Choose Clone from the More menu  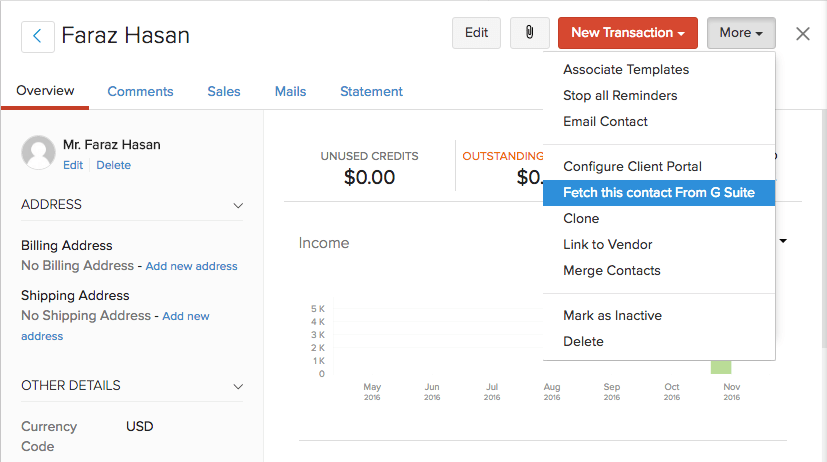(x=581, y=219)
